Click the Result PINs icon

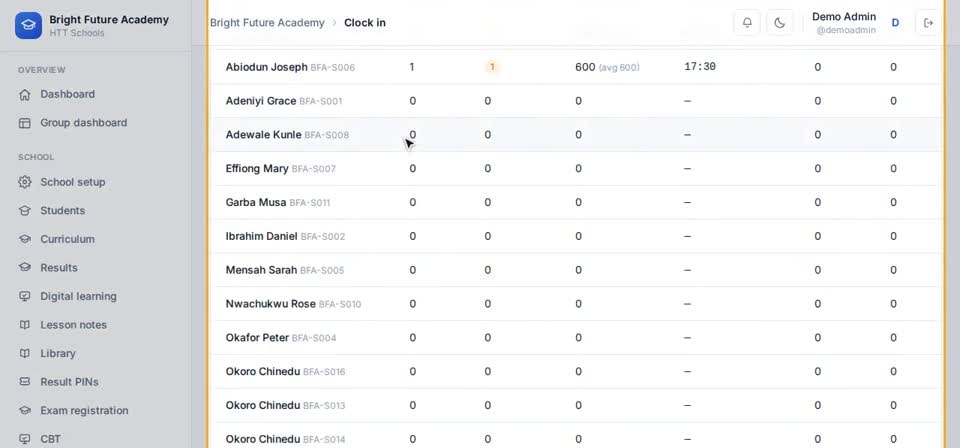[24, 382]
